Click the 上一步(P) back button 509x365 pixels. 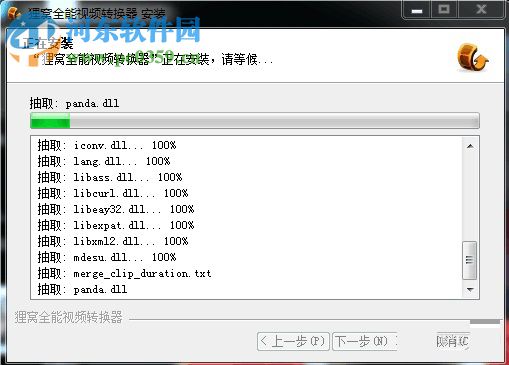(x=293, y=341)
